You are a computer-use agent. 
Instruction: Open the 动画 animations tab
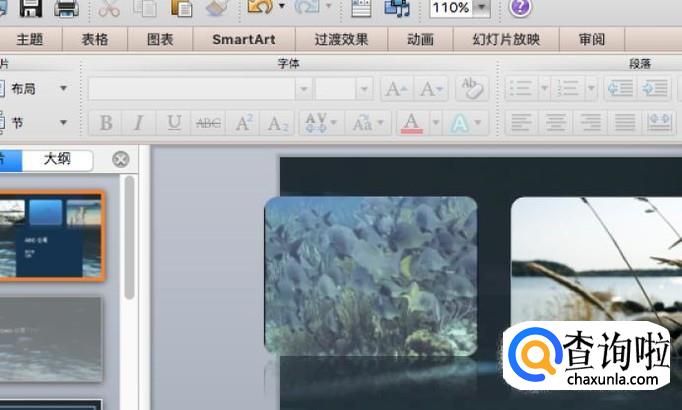[420, 40]
